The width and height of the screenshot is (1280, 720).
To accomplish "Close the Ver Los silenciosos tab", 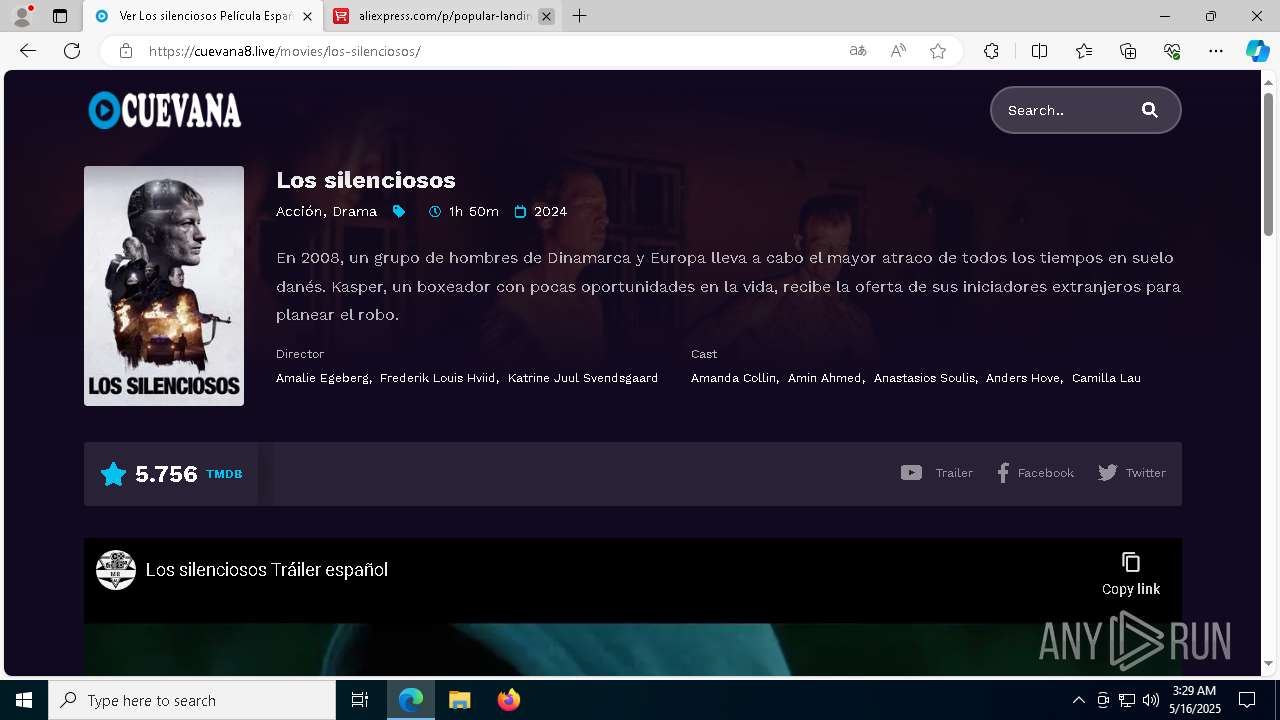I will pyautogui.click(x=307, y=16).
